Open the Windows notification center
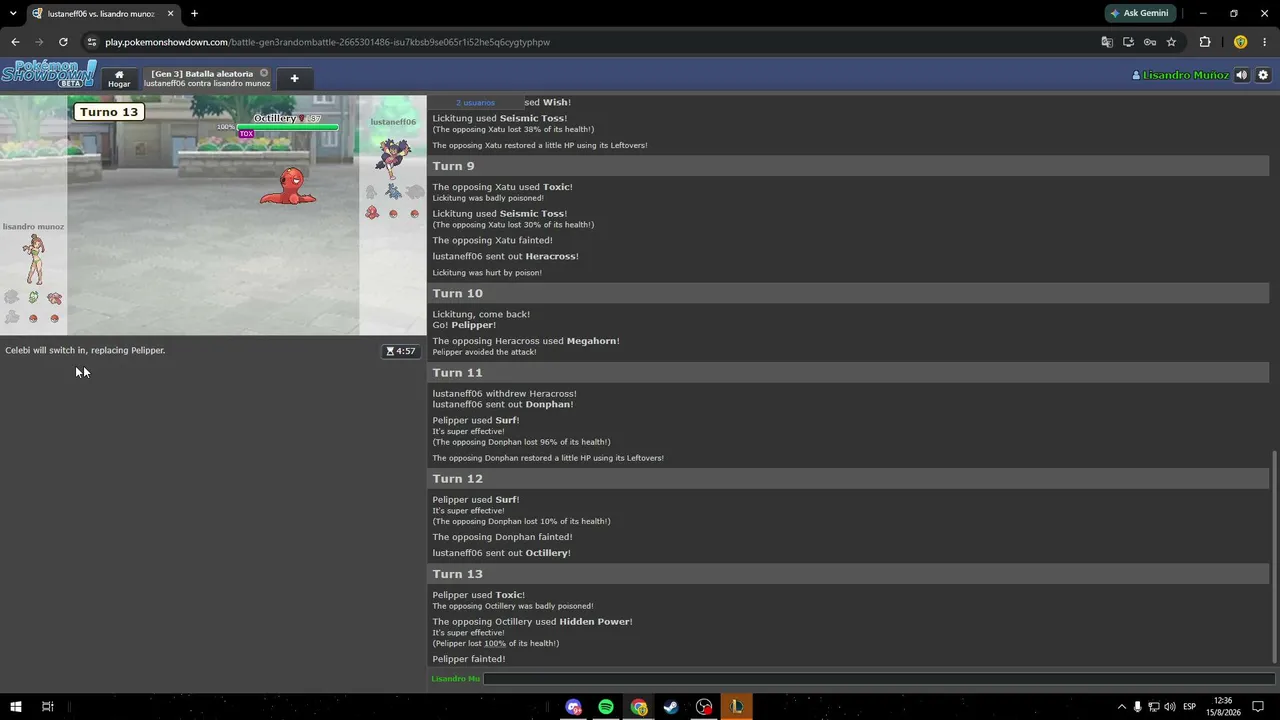Screen dimensions: 1280x720 pos(1258,707)
